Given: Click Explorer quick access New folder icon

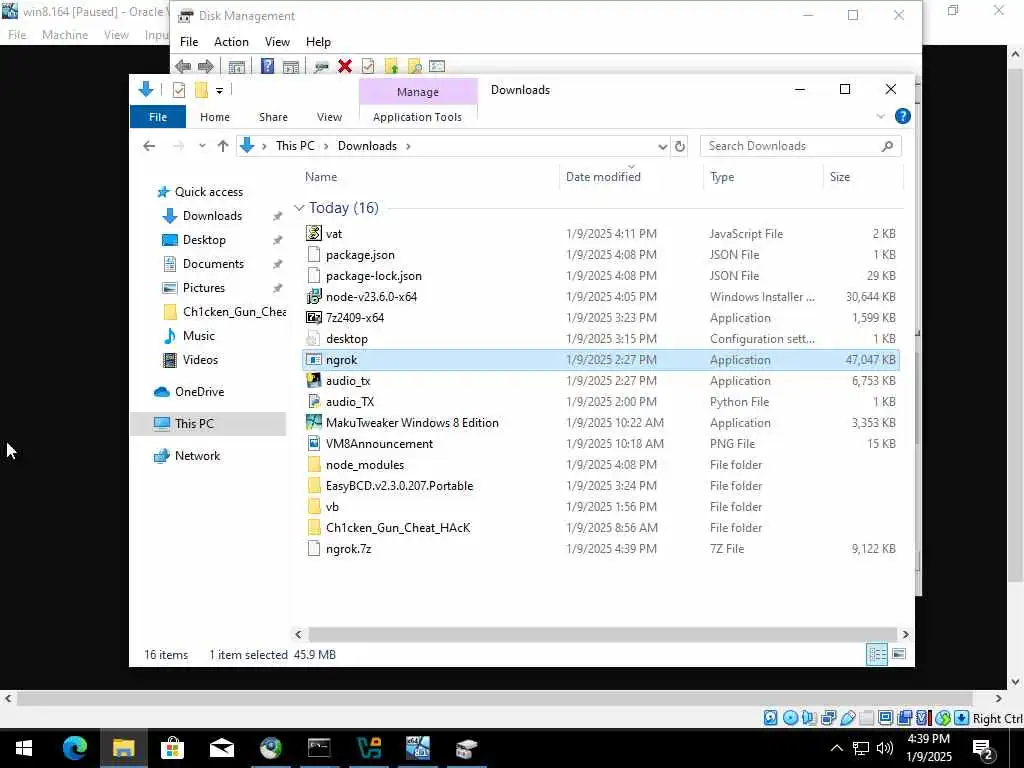Looking at the screenshot, I should pos(201,90).
